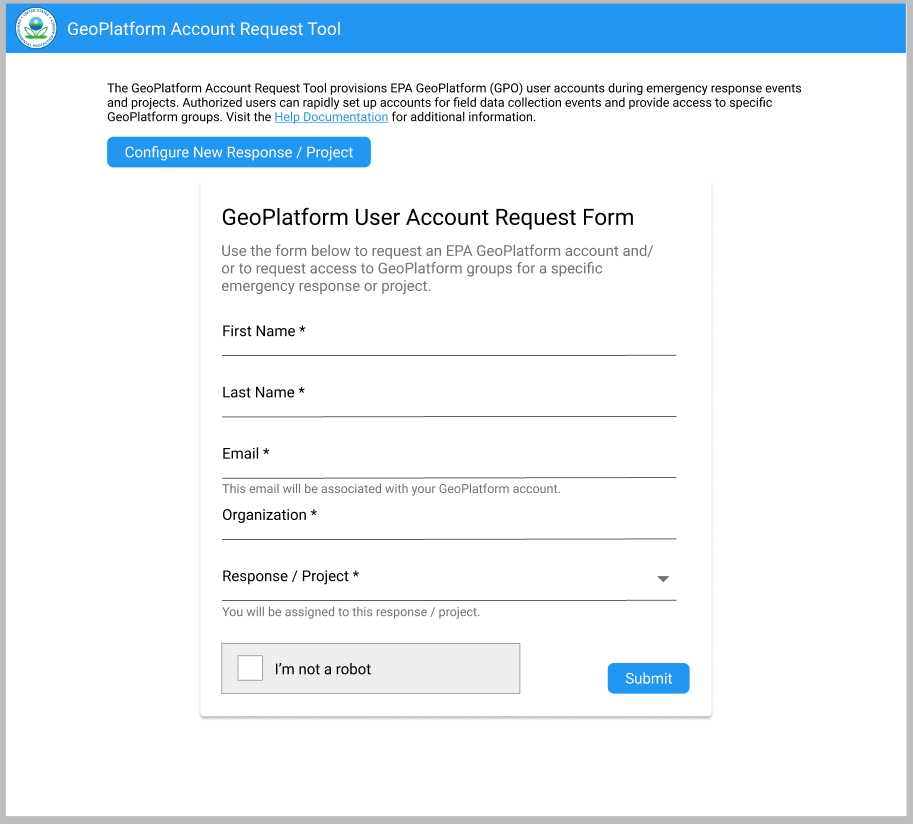This screenshot has height=824, width=913.
Task: Click the GeoPlatform User Account Request Form heading
Action: point(427,217)
